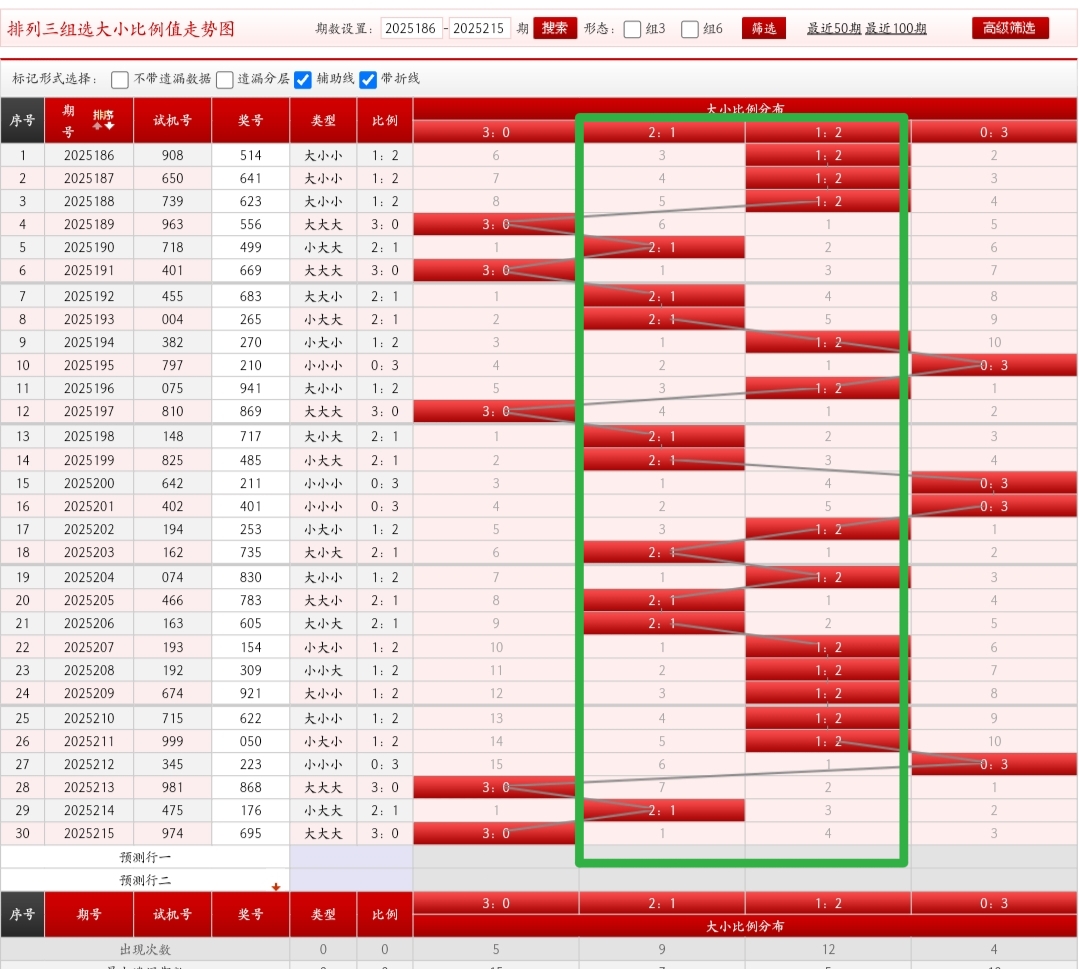
Task: Uncheck the 带折线 checkbox
Action: 368,79
